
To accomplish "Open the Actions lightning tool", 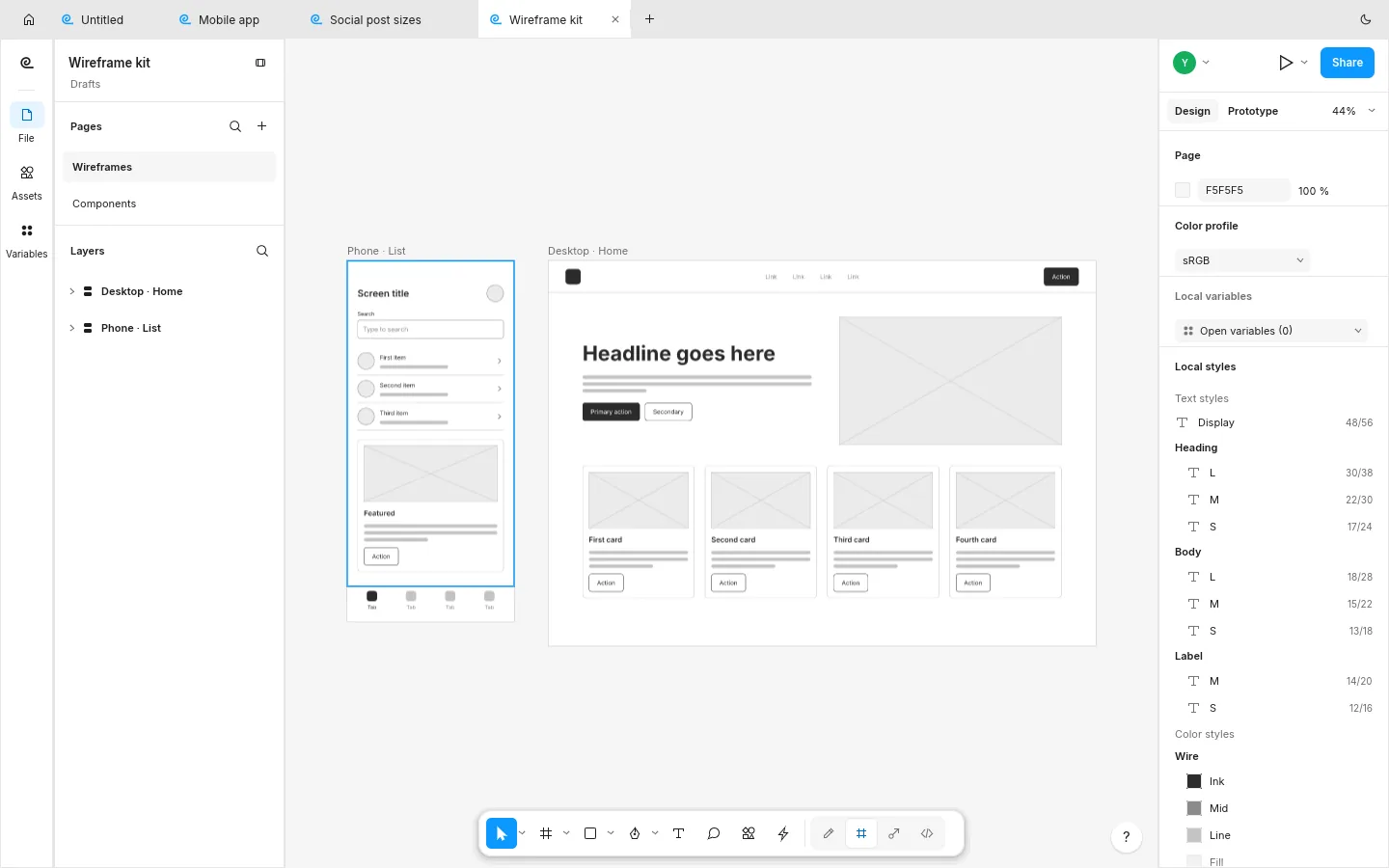I will (x=783, y=833).
